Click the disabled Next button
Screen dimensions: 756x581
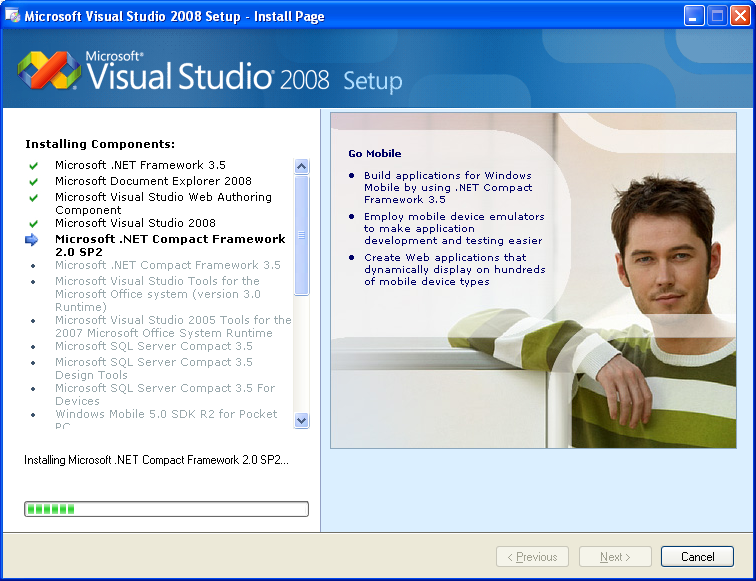[x=615, y=556]
